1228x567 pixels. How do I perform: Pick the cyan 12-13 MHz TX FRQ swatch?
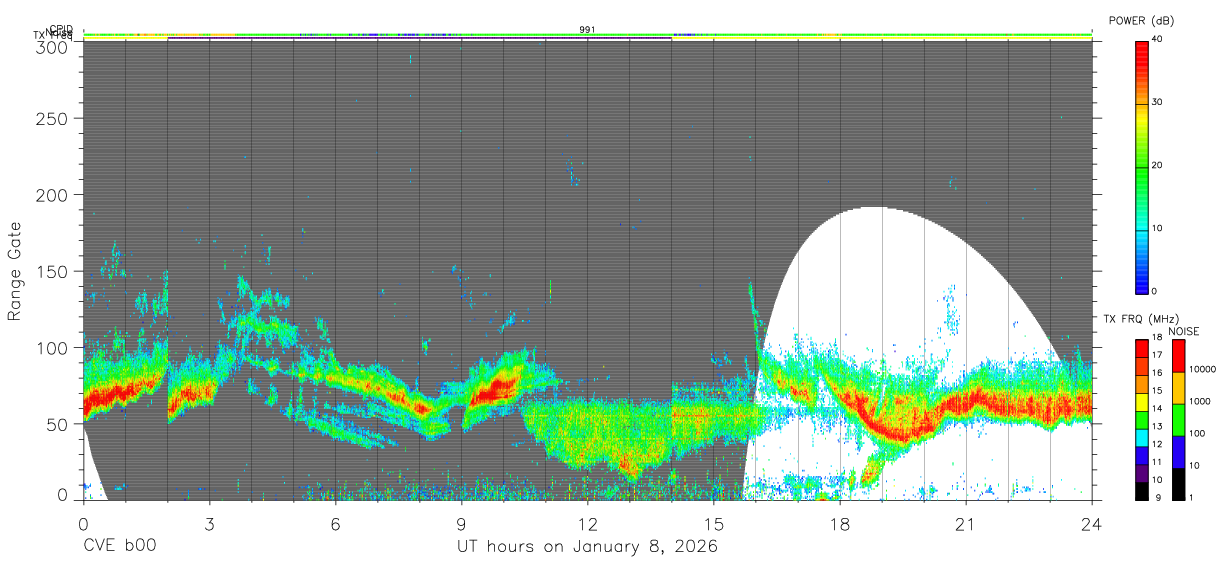point(1142,438)
